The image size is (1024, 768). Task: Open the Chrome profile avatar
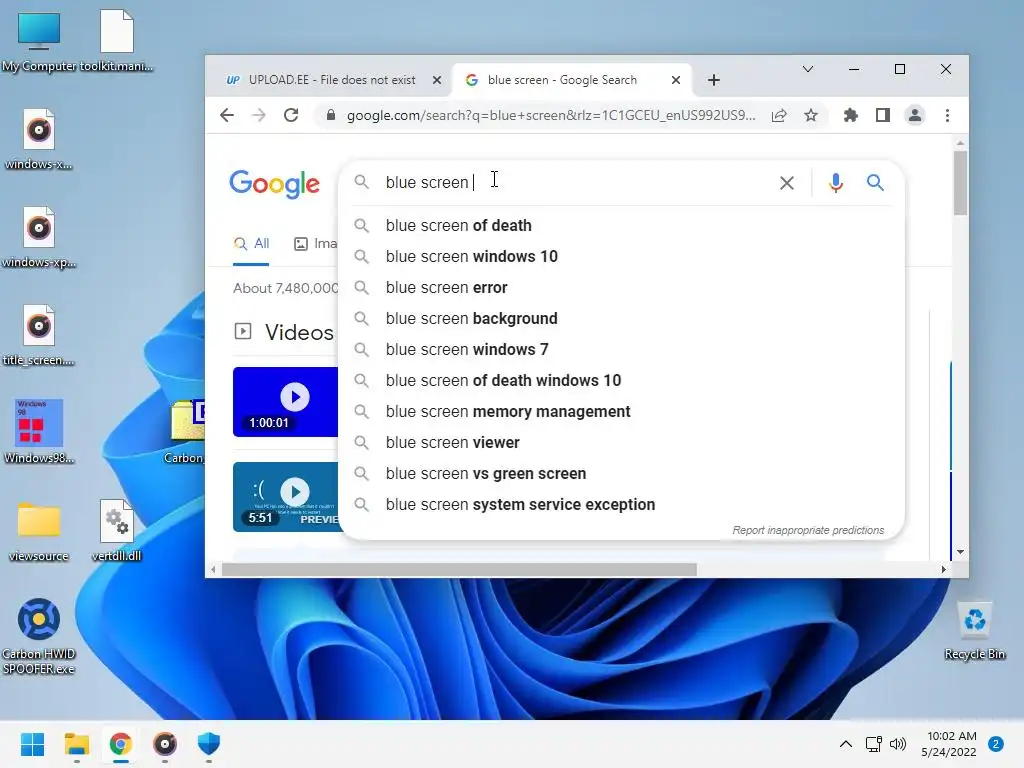tap(915, 116)
